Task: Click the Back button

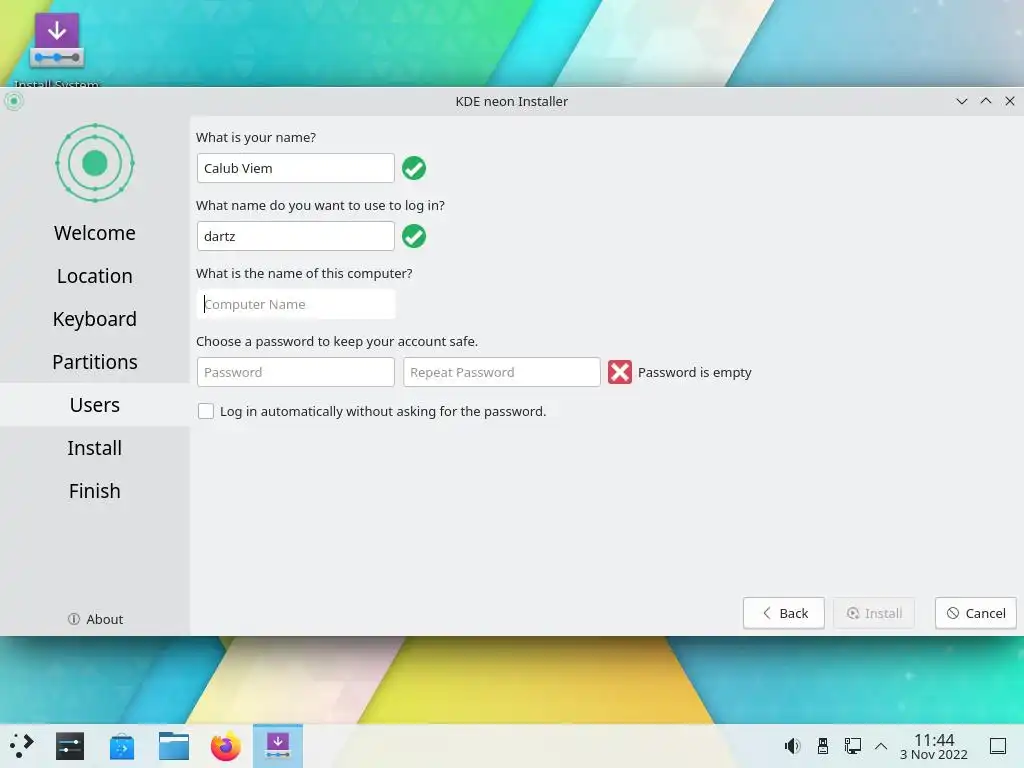Action: tap(784, 613)
